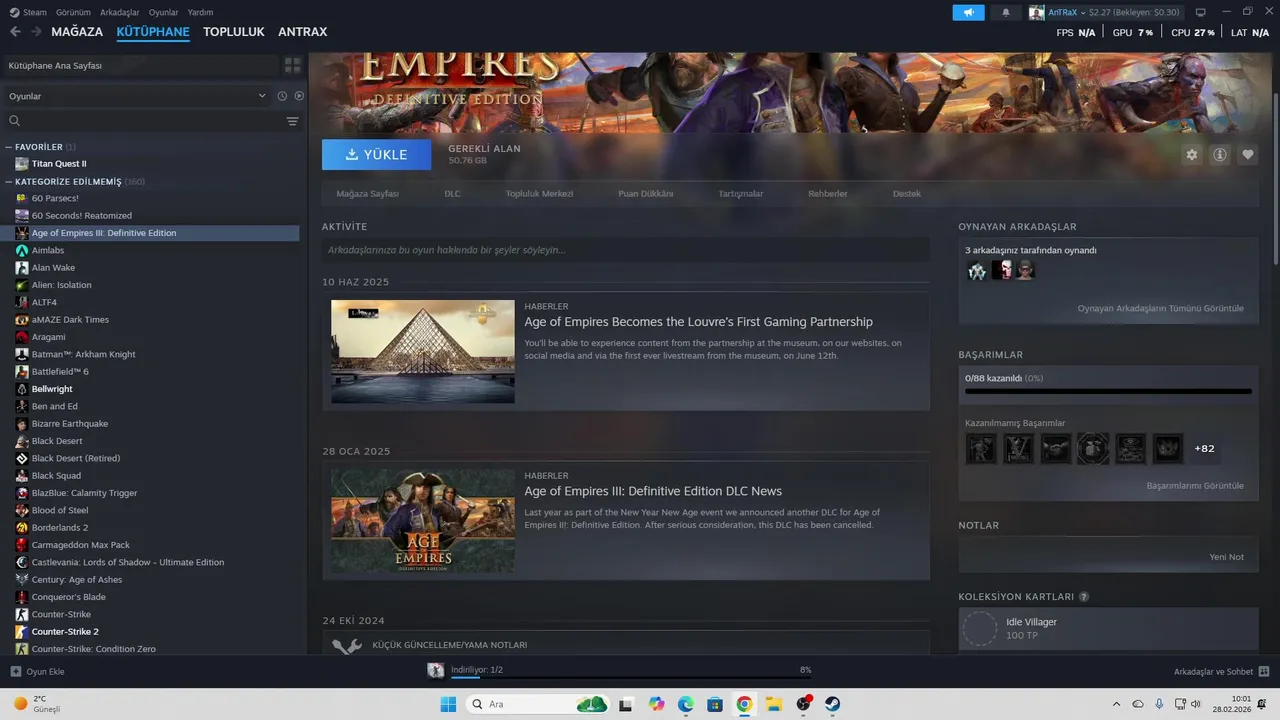Open Kütüphane Ana Sayfası
This screenshot has height=720, width=1280.
140,65
